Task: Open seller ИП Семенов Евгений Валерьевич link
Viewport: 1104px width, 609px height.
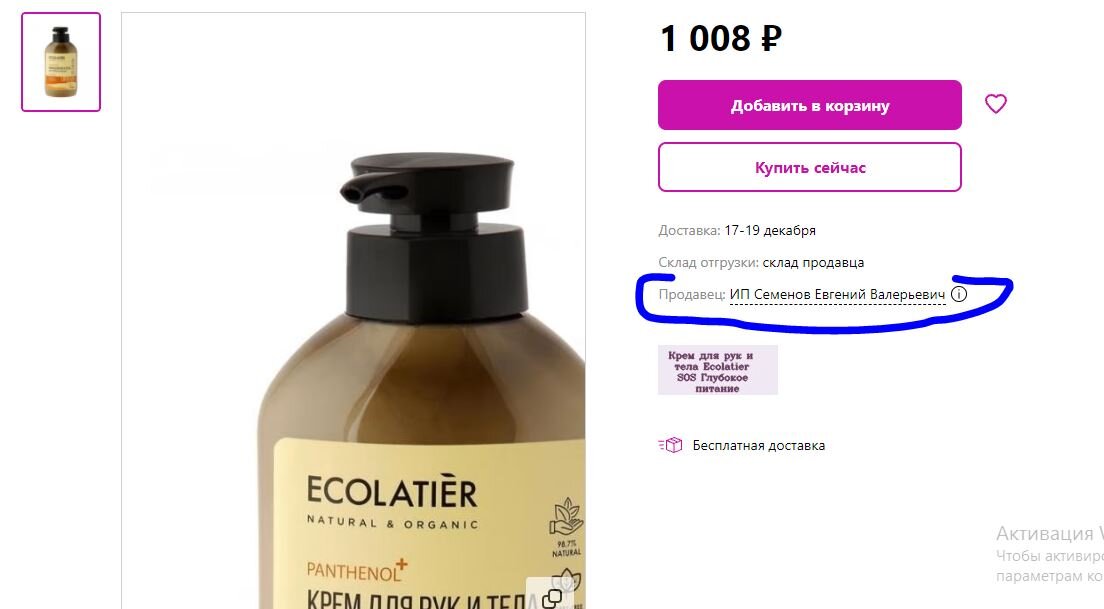Action: (x=837, y=294)
